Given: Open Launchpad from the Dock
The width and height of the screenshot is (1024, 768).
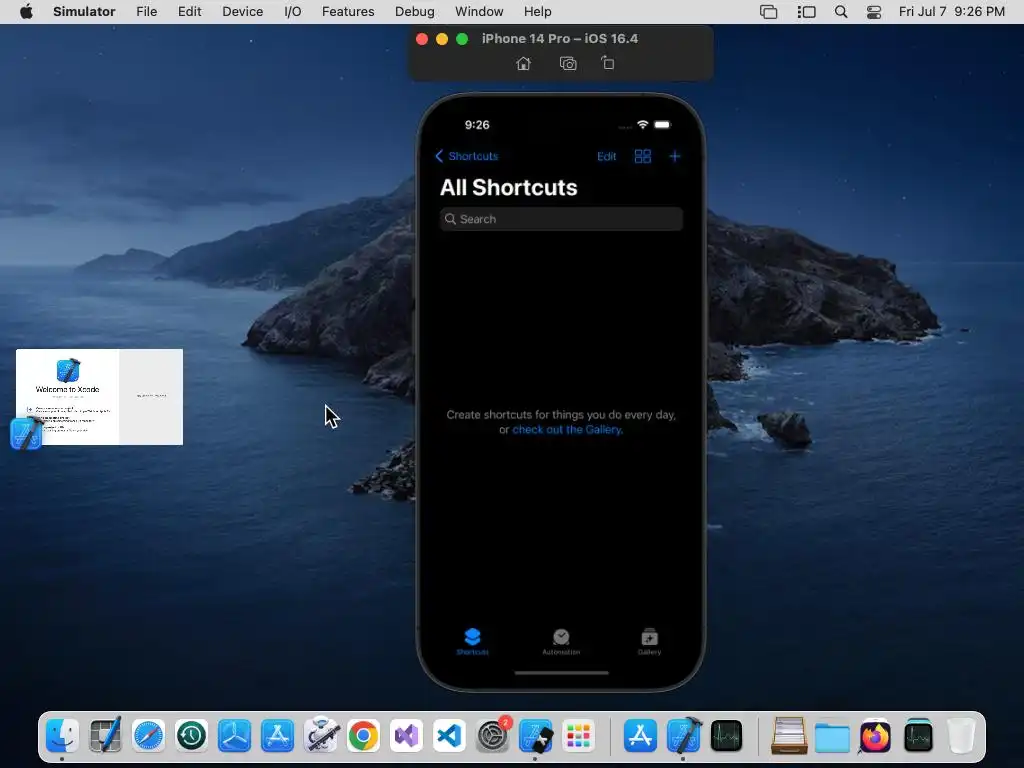Looking at the screenshot, I should point(579,736).
